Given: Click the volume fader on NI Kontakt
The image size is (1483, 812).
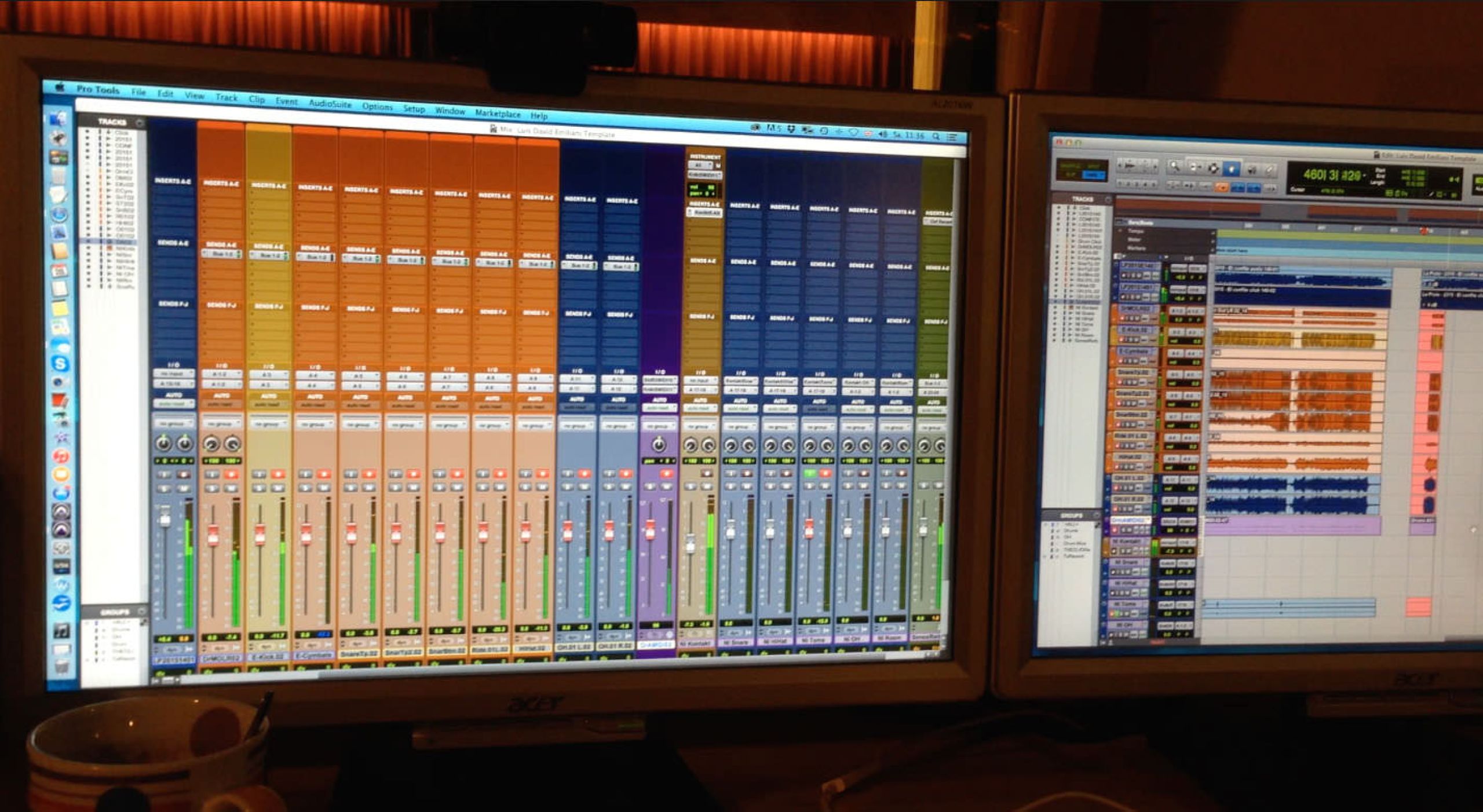Looking at the screenshot, I should [690, 544].
